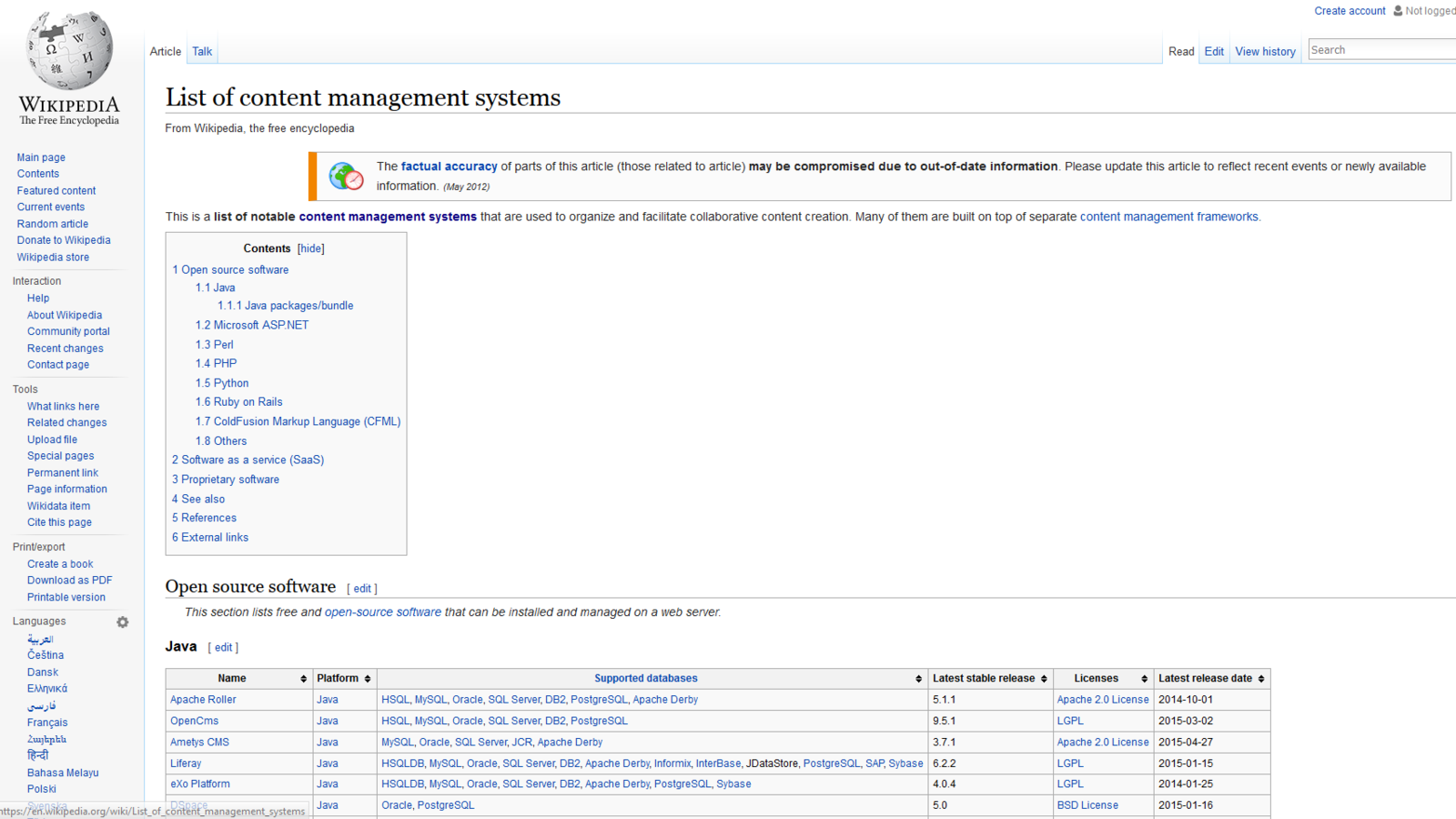Image resolution: width=1456 pixels, height=819 pixels.
Task: Jump to 1.6 Ruby on Rails section
Action: [x=238, y=402]
